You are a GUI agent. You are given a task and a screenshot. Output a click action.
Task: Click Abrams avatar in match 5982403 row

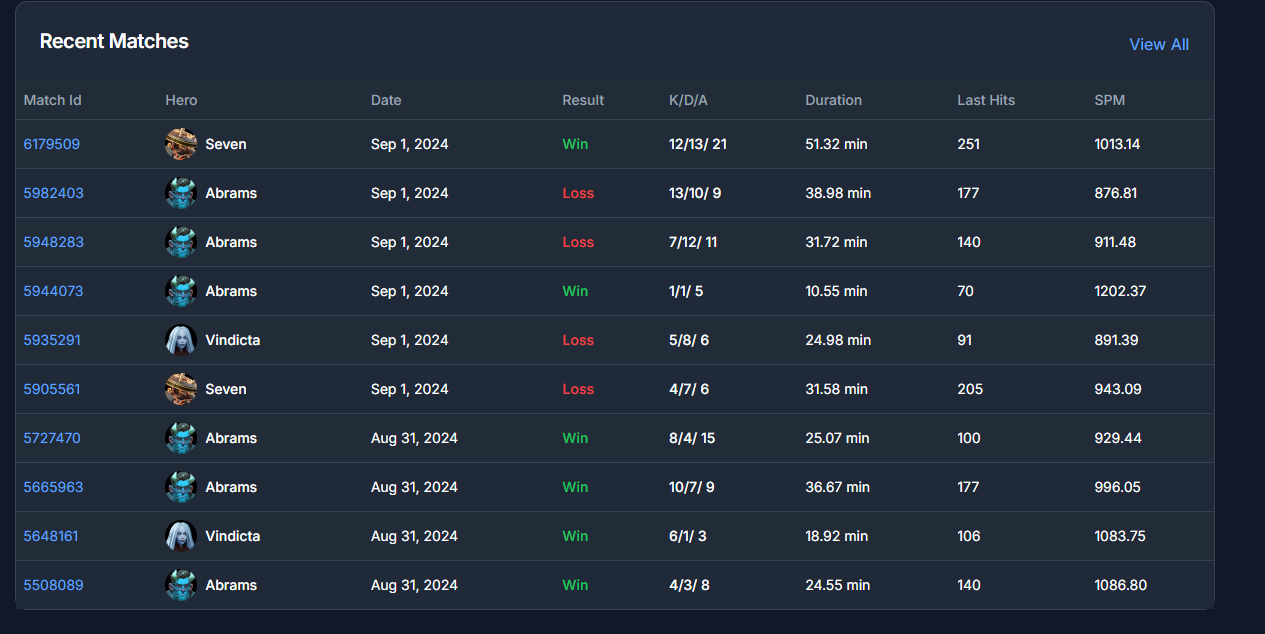click(181, 193)
